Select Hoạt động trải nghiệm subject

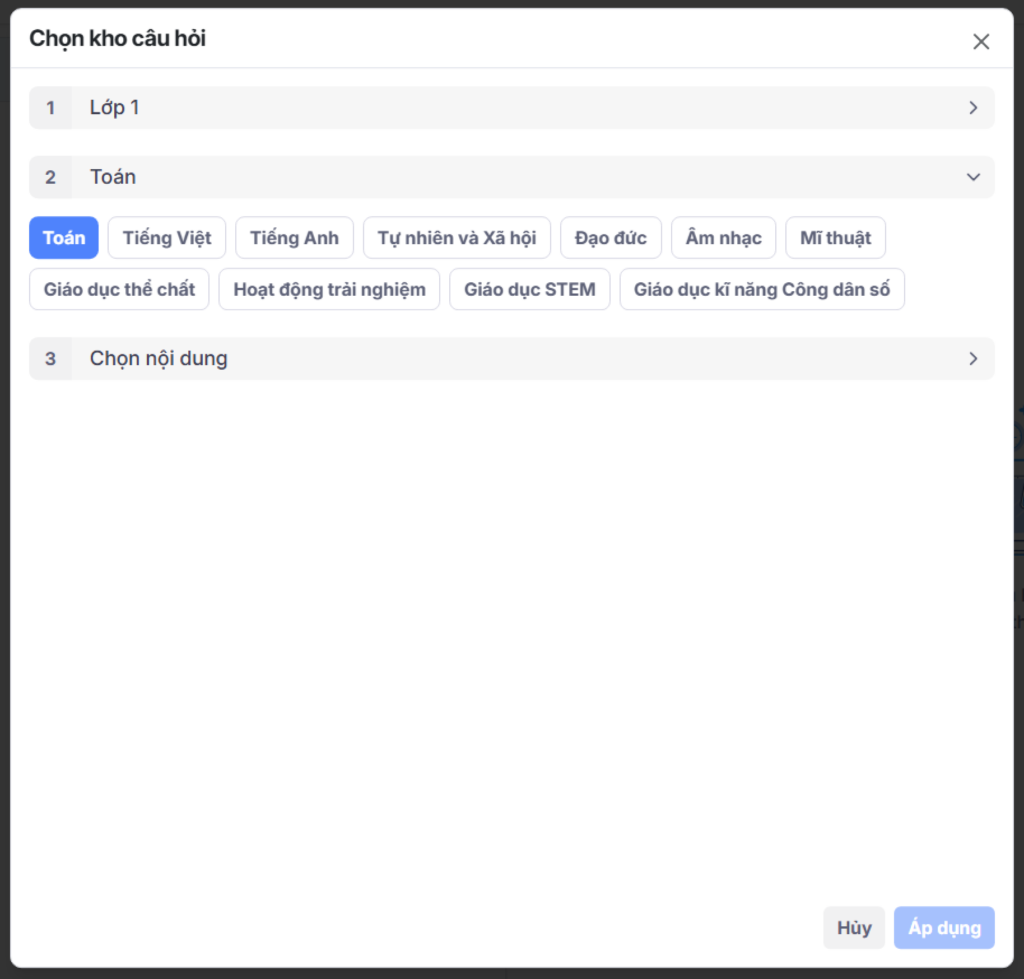coord(329,290)
